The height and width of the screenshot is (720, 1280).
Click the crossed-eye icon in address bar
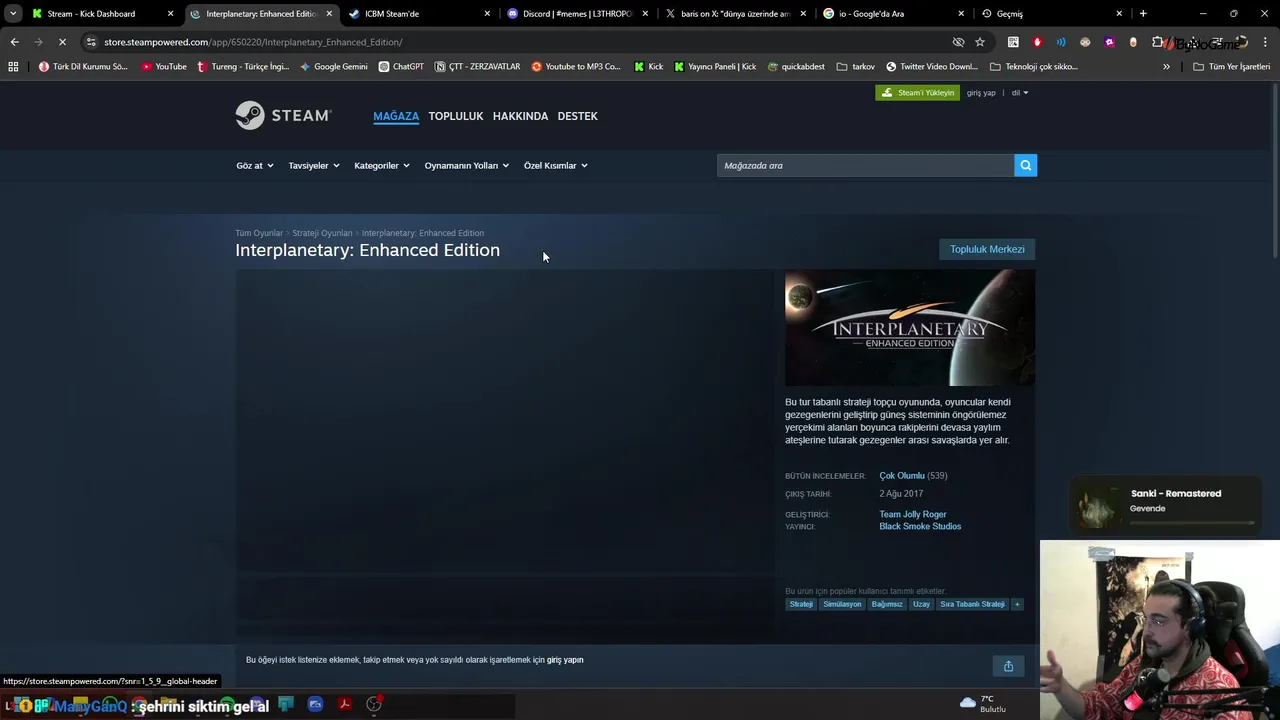point(958,42)
